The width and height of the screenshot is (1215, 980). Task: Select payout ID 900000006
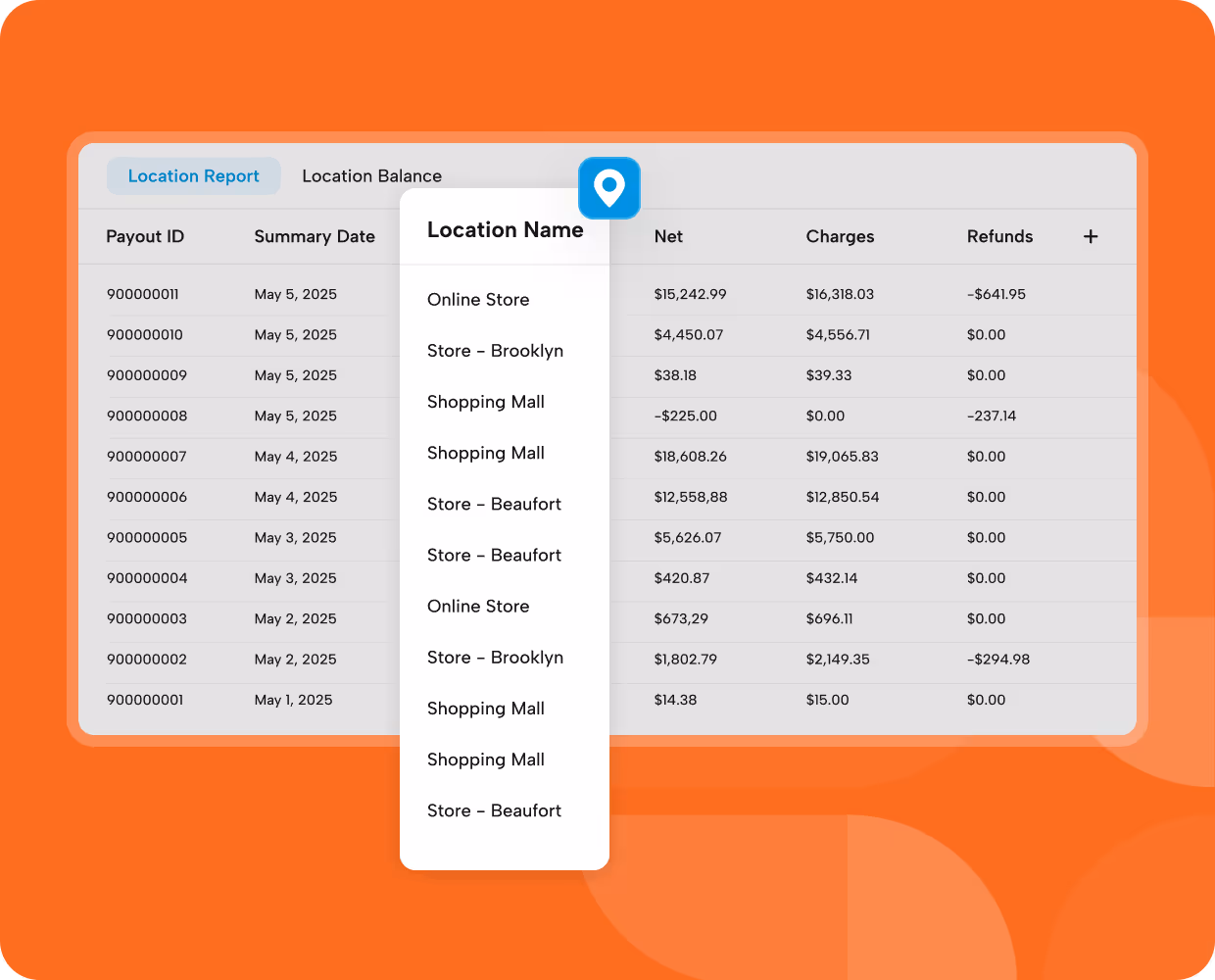pyautogui.click(x=147, y=497)
